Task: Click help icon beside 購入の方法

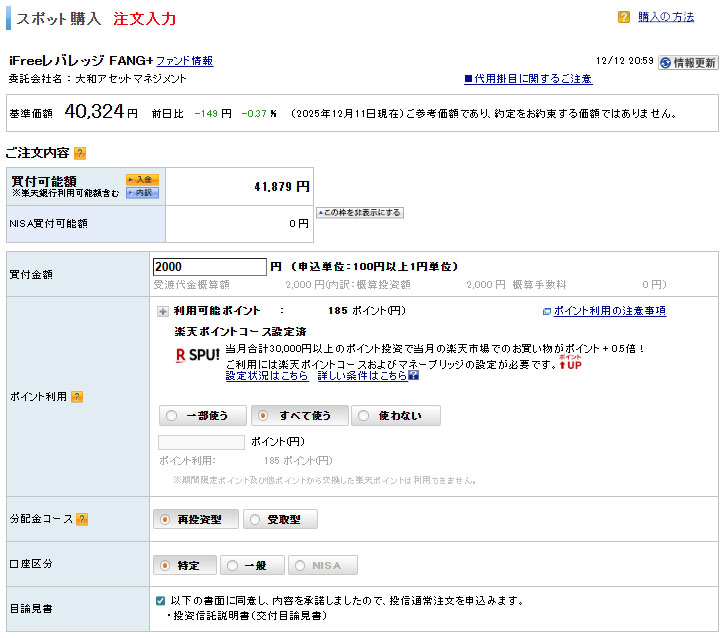Action: (x=624, y=17)
